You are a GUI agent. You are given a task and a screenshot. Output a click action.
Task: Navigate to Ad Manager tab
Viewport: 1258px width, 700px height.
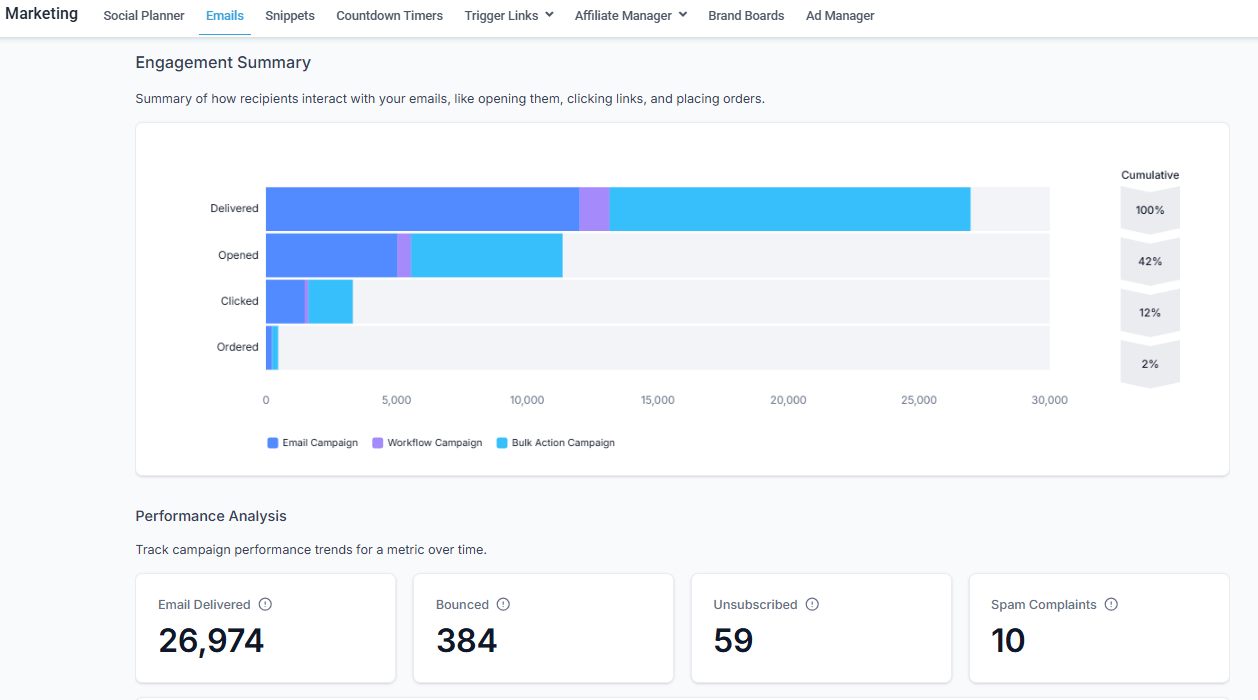point(840,16)
